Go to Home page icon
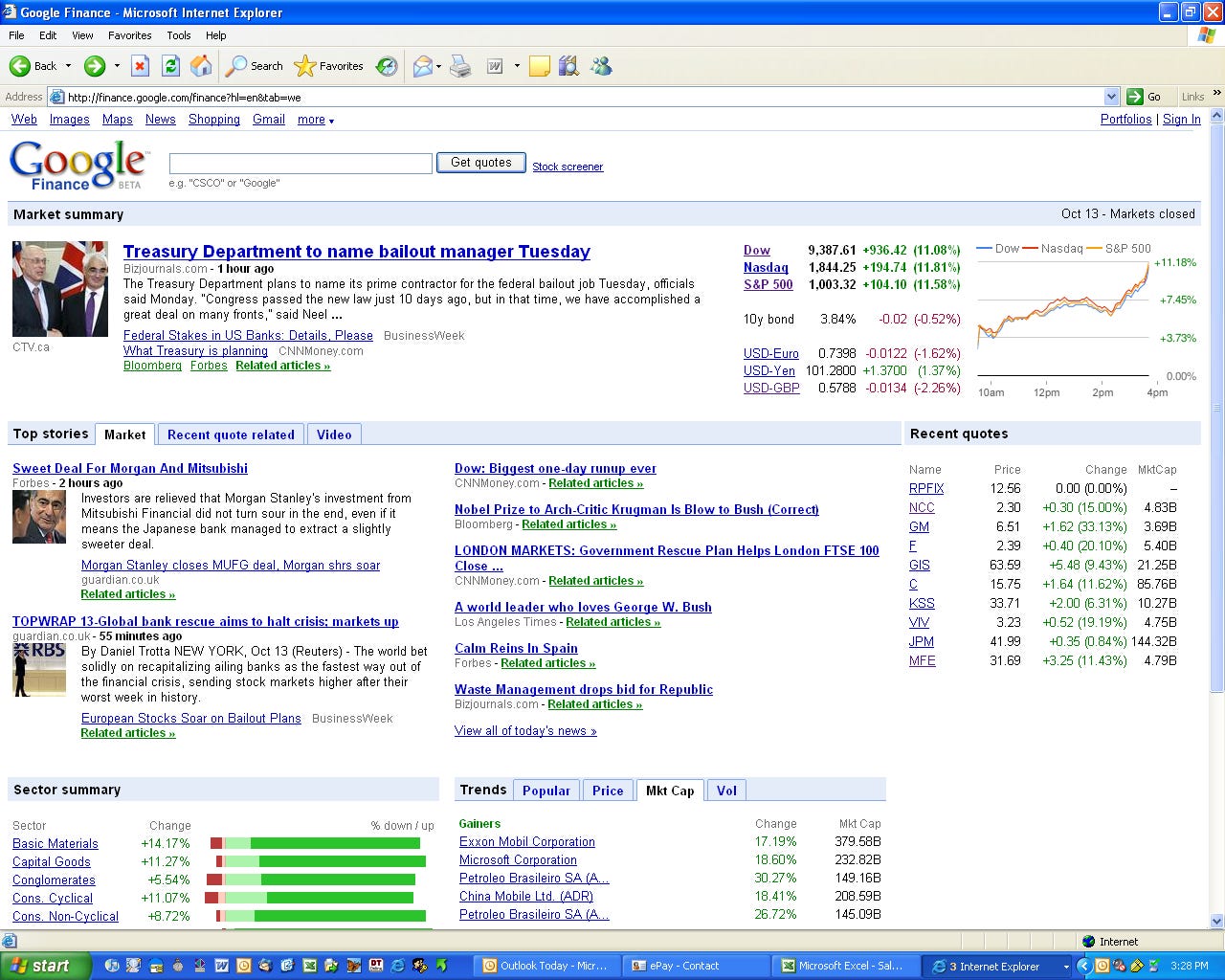 pos(201,66)
